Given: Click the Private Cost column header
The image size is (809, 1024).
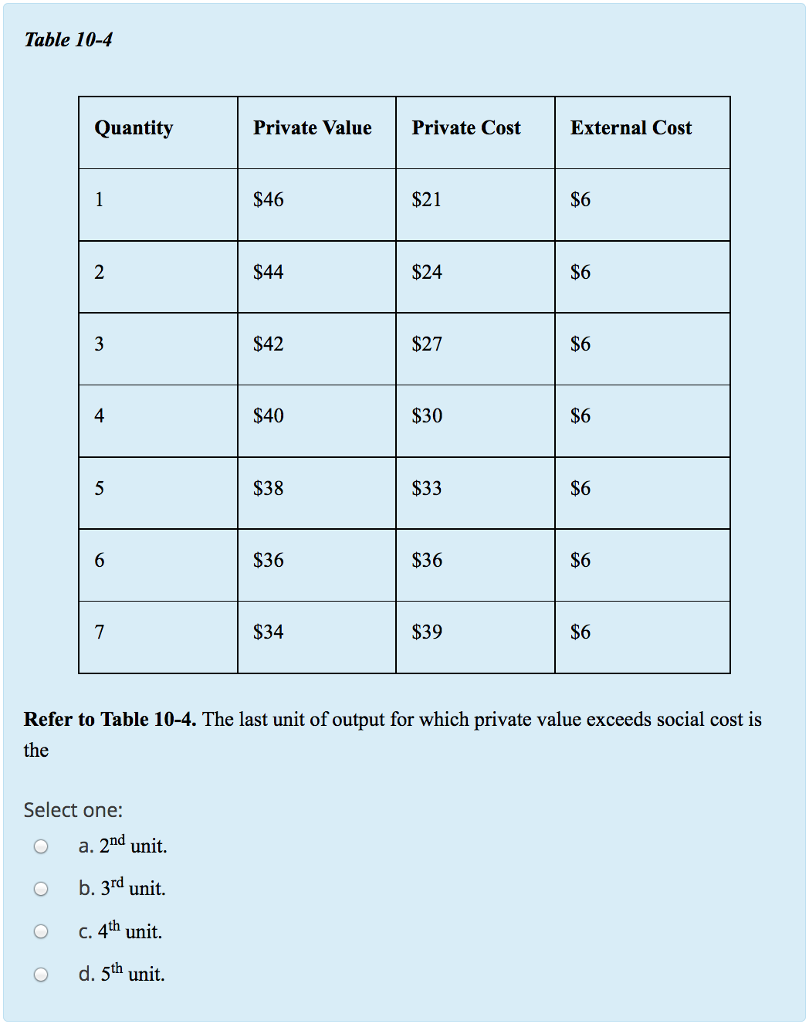Looking at the screenshot, I should pos(466,128).
